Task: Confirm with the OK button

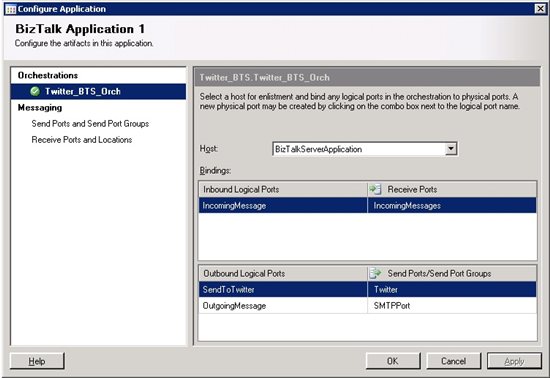Action: click(393, 361)
